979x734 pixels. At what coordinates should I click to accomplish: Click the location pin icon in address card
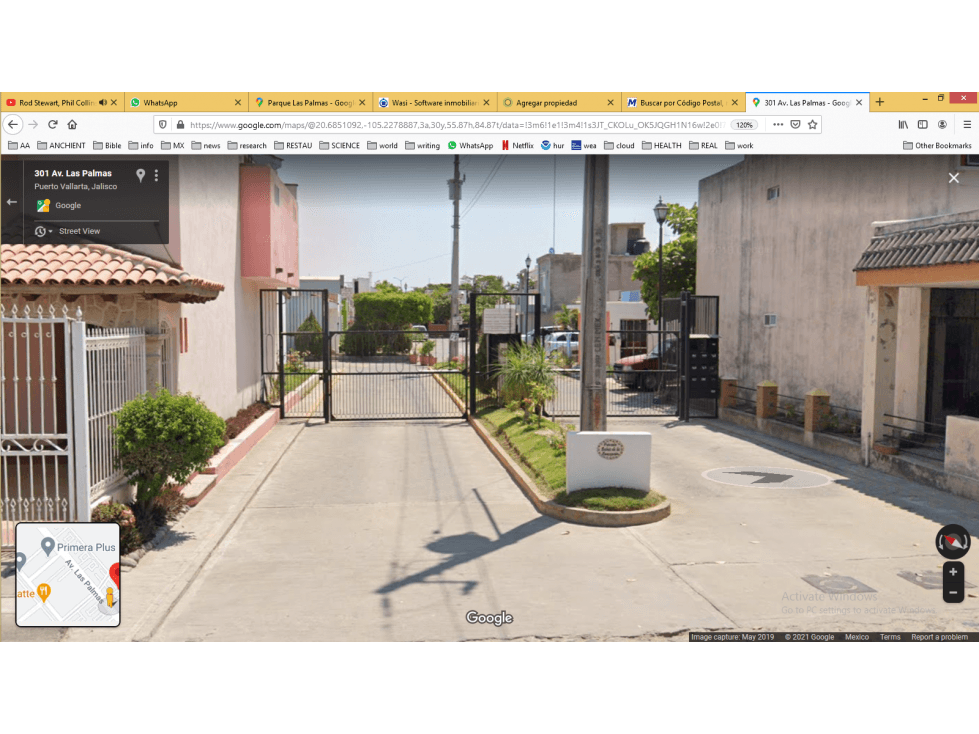140,175
